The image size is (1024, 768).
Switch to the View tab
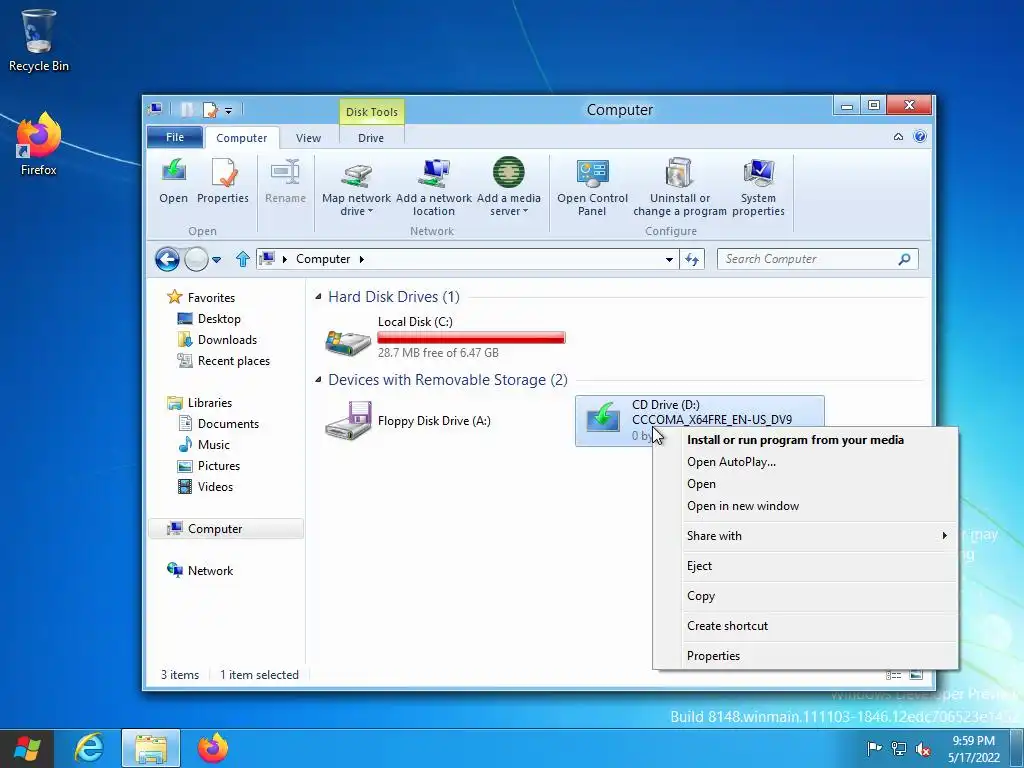pos(308,138)
